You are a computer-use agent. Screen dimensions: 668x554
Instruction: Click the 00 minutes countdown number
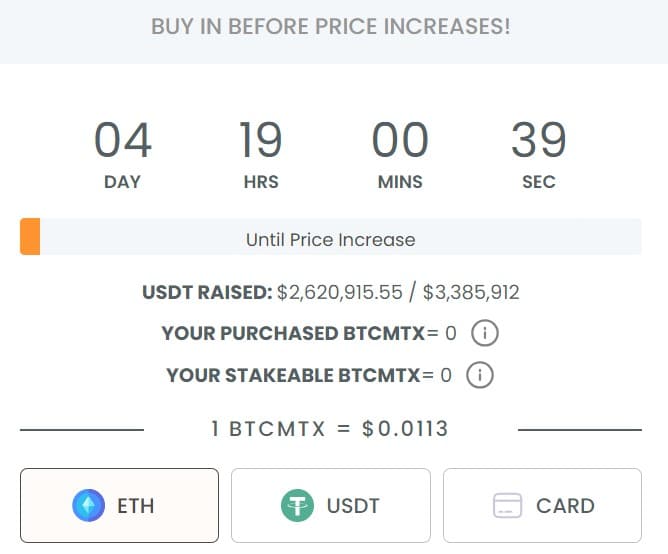pos(400,141)
